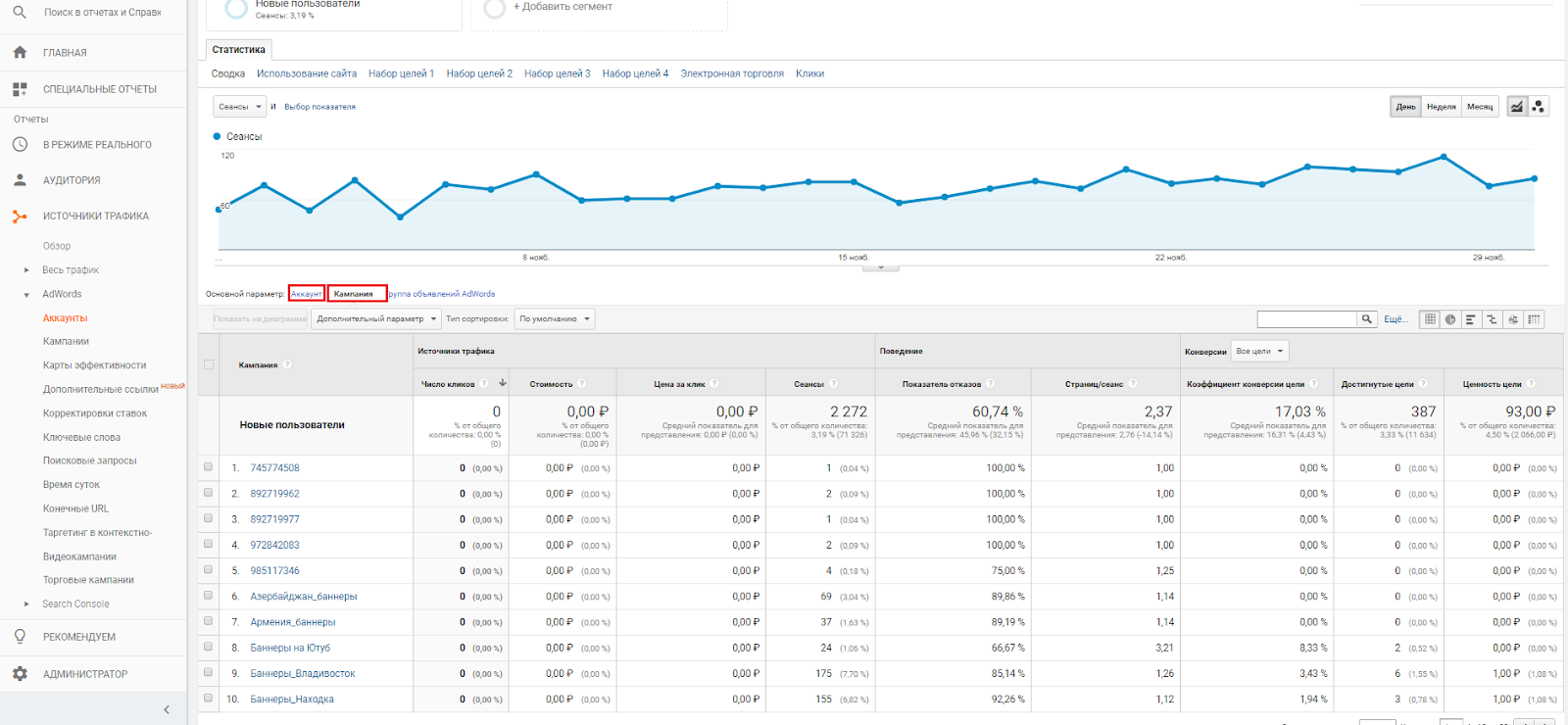Expand the Search Console sidebar section

pos(26,604)
